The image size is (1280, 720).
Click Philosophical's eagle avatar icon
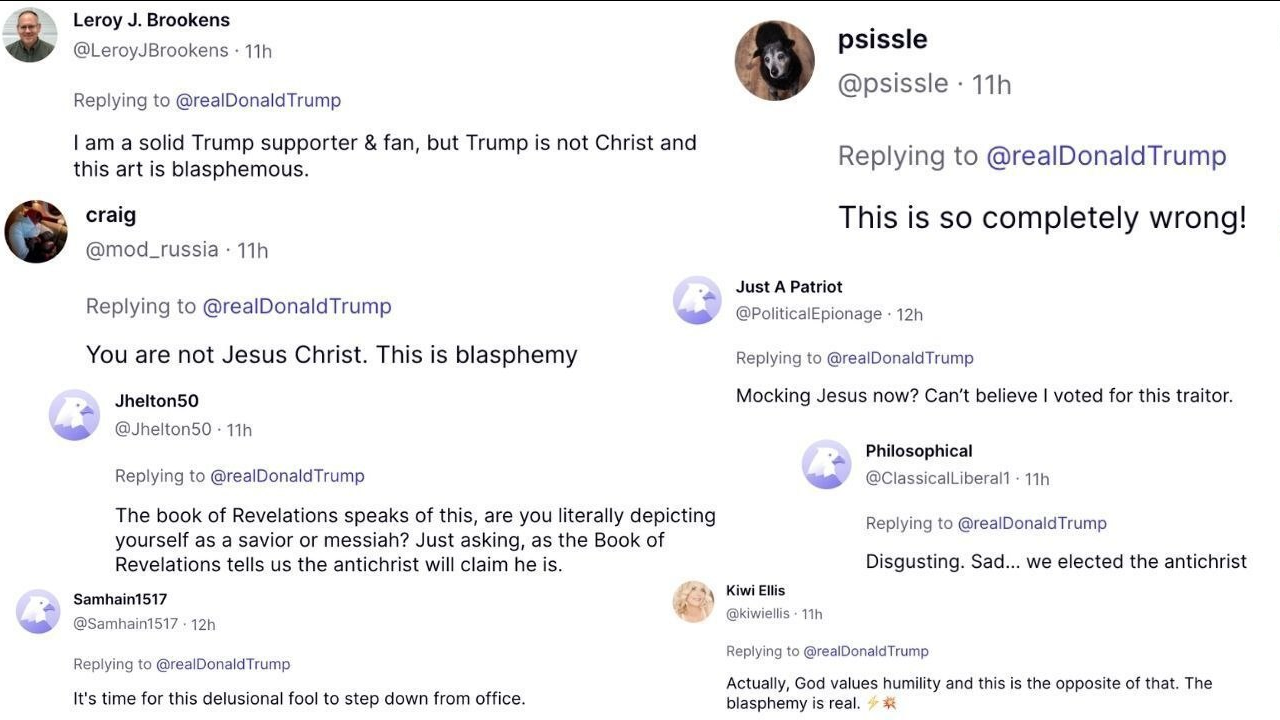click(x=827, y=464)
